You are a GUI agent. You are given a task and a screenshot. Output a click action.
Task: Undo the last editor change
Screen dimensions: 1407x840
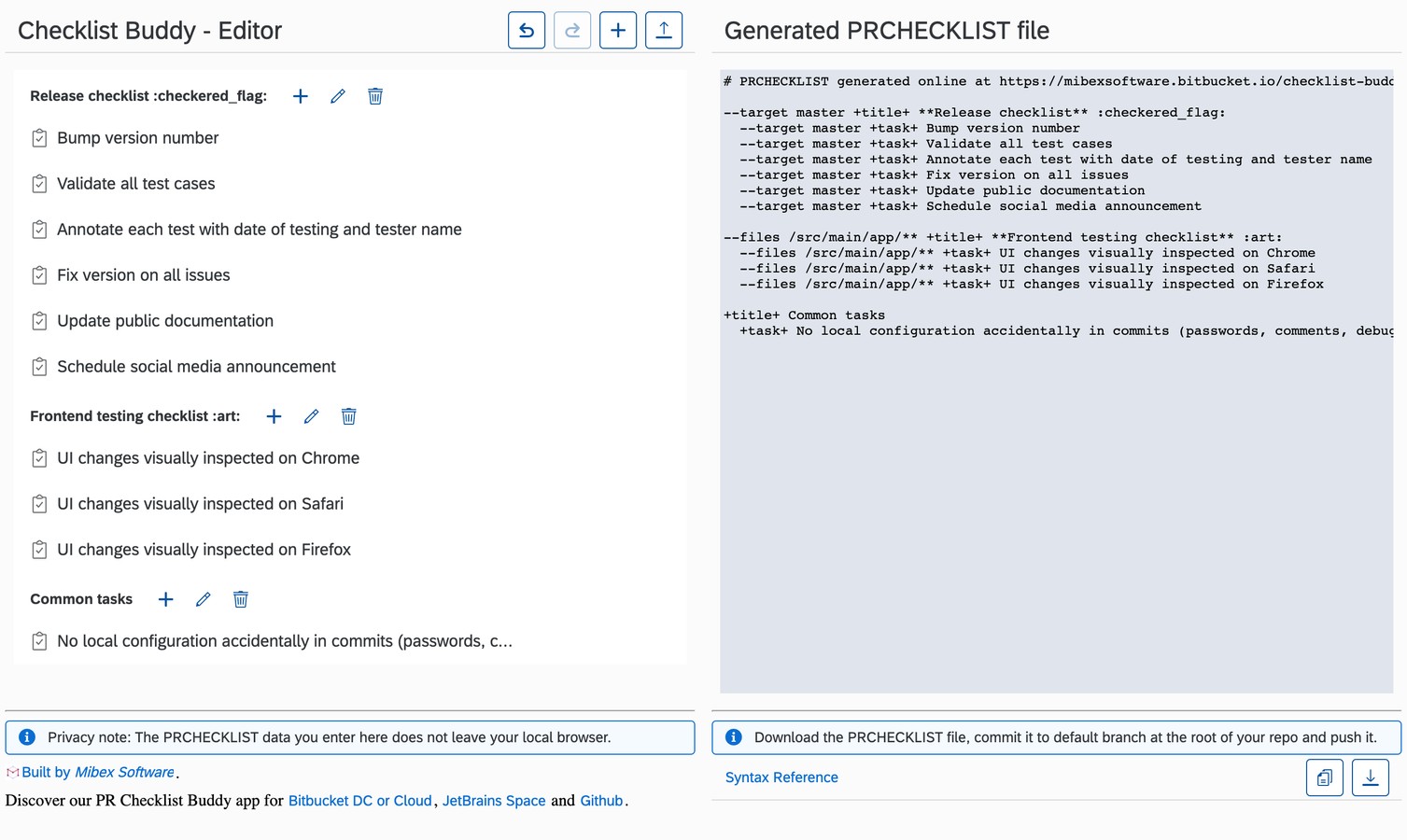click(x=527, y=30)
